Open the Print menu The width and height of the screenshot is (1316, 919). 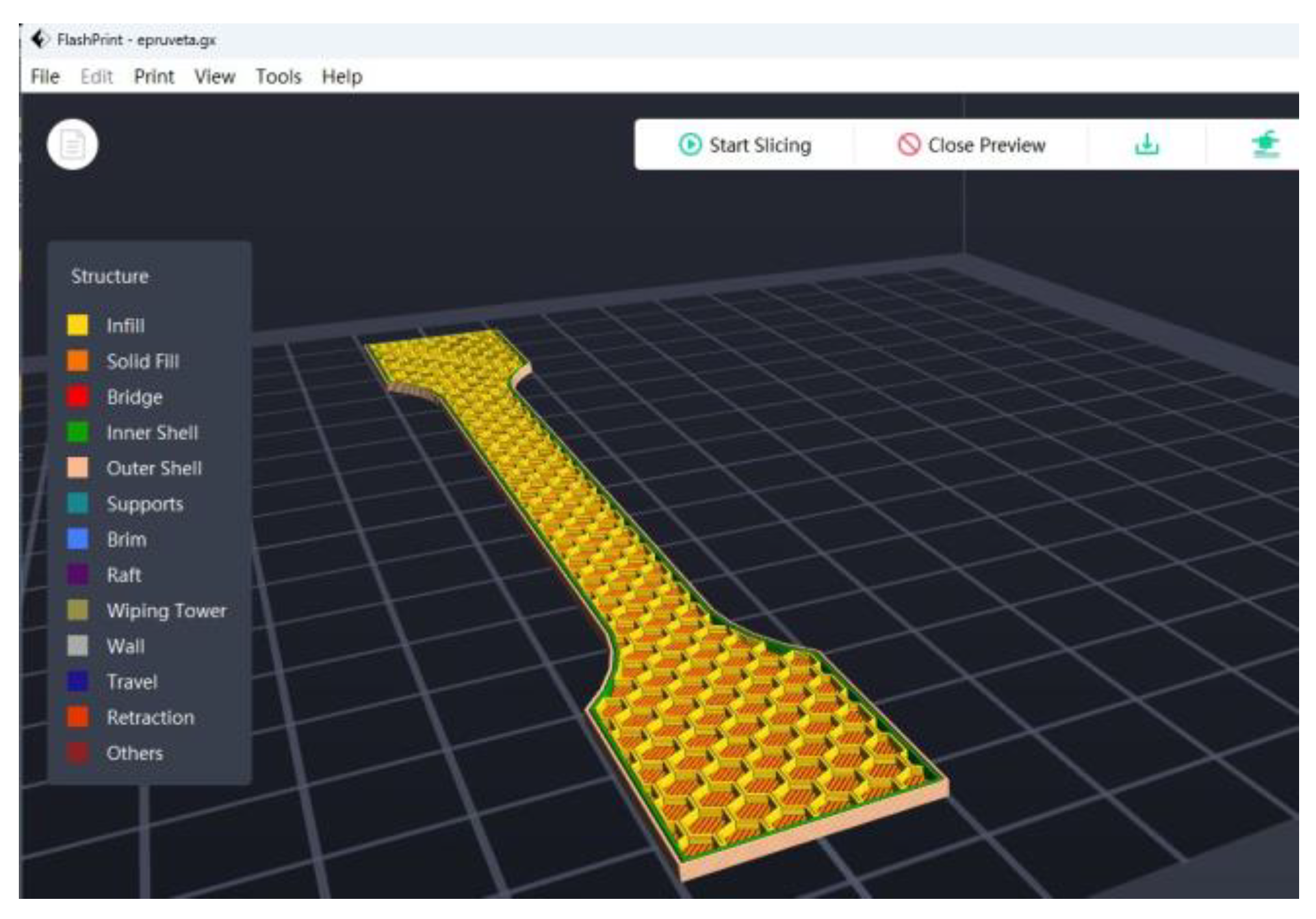point(154,77)
